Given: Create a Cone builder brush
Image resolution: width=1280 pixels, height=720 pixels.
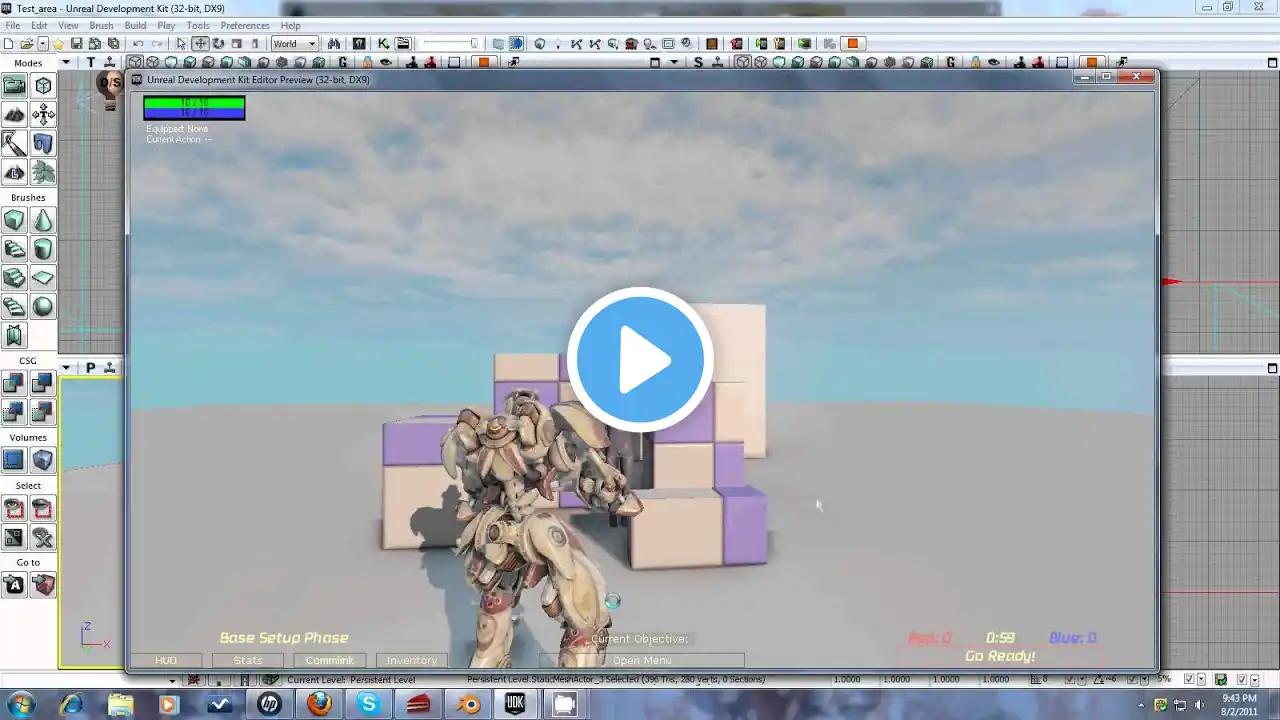Looking at the screenshot, I should (43, 220).
